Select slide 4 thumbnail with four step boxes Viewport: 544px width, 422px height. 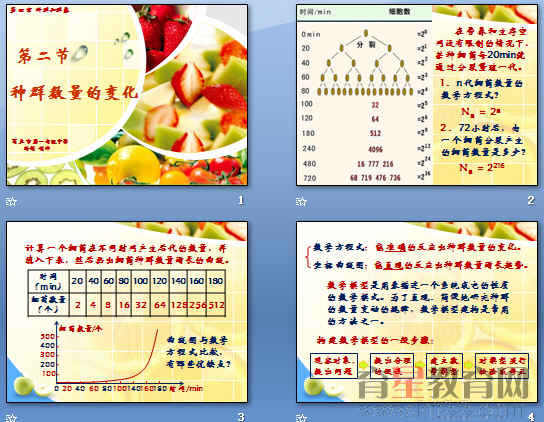coord(417,312)
